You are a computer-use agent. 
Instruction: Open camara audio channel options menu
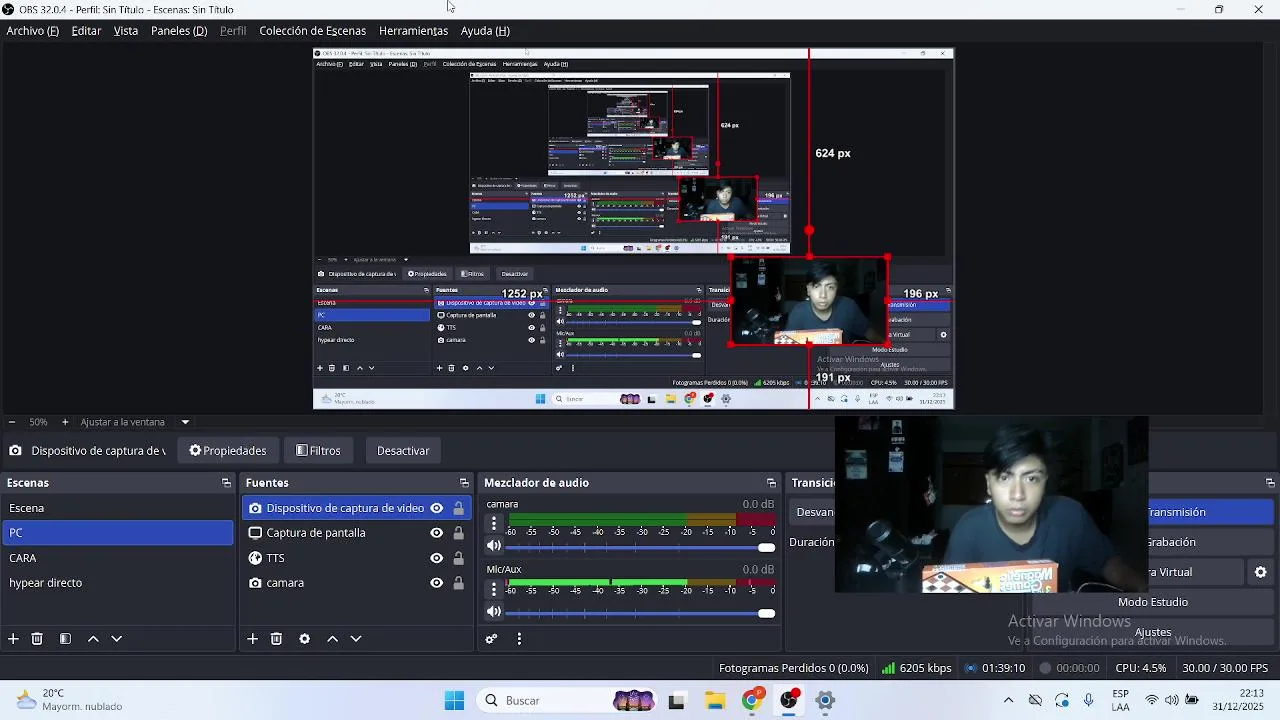pyautogui.click(x=493, y=523)
